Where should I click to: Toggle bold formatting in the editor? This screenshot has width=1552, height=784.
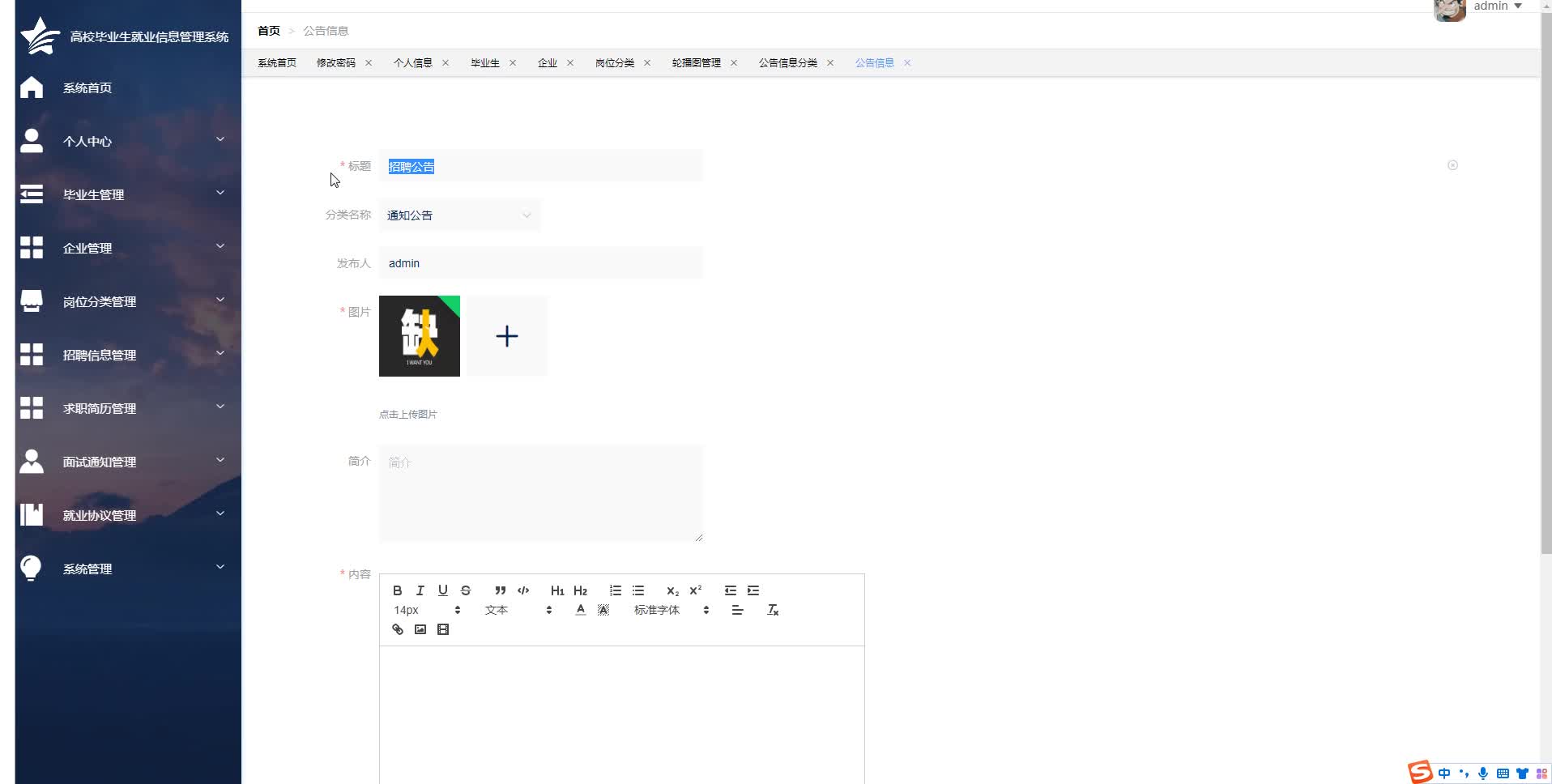coord(398,590)
